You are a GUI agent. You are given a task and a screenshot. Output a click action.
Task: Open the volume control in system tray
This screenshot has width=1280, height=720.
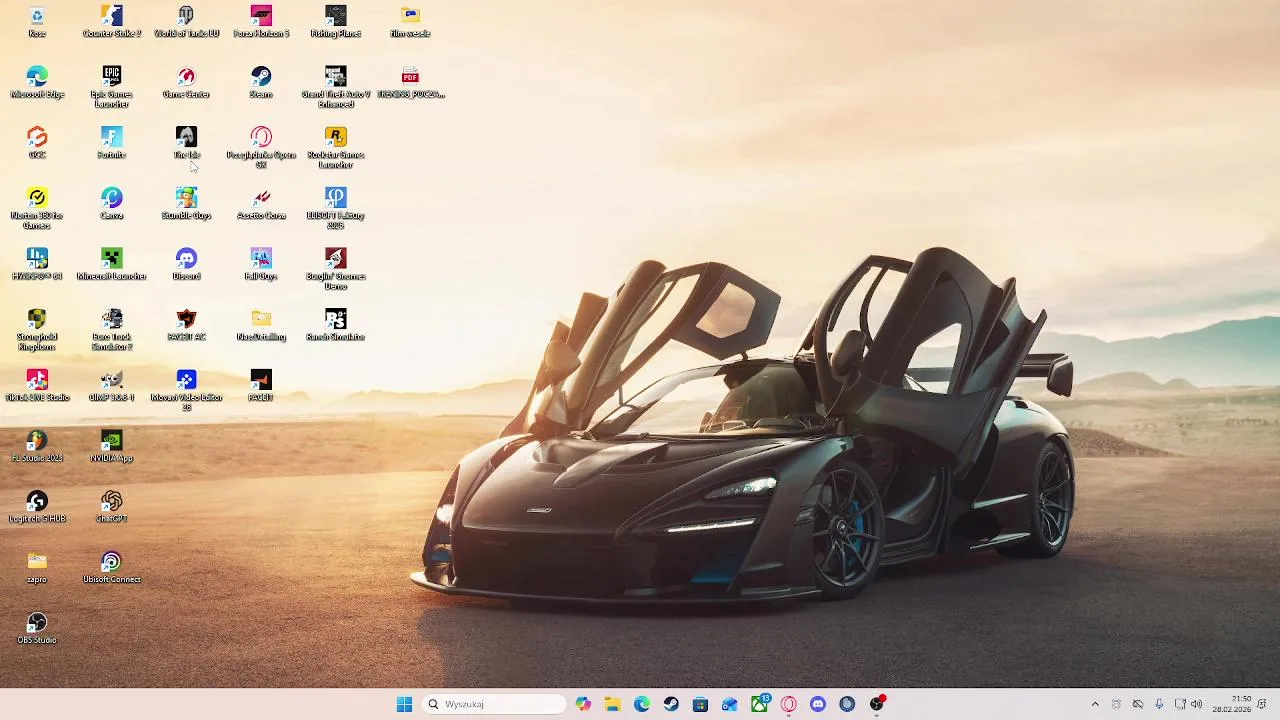(1197, 704)
